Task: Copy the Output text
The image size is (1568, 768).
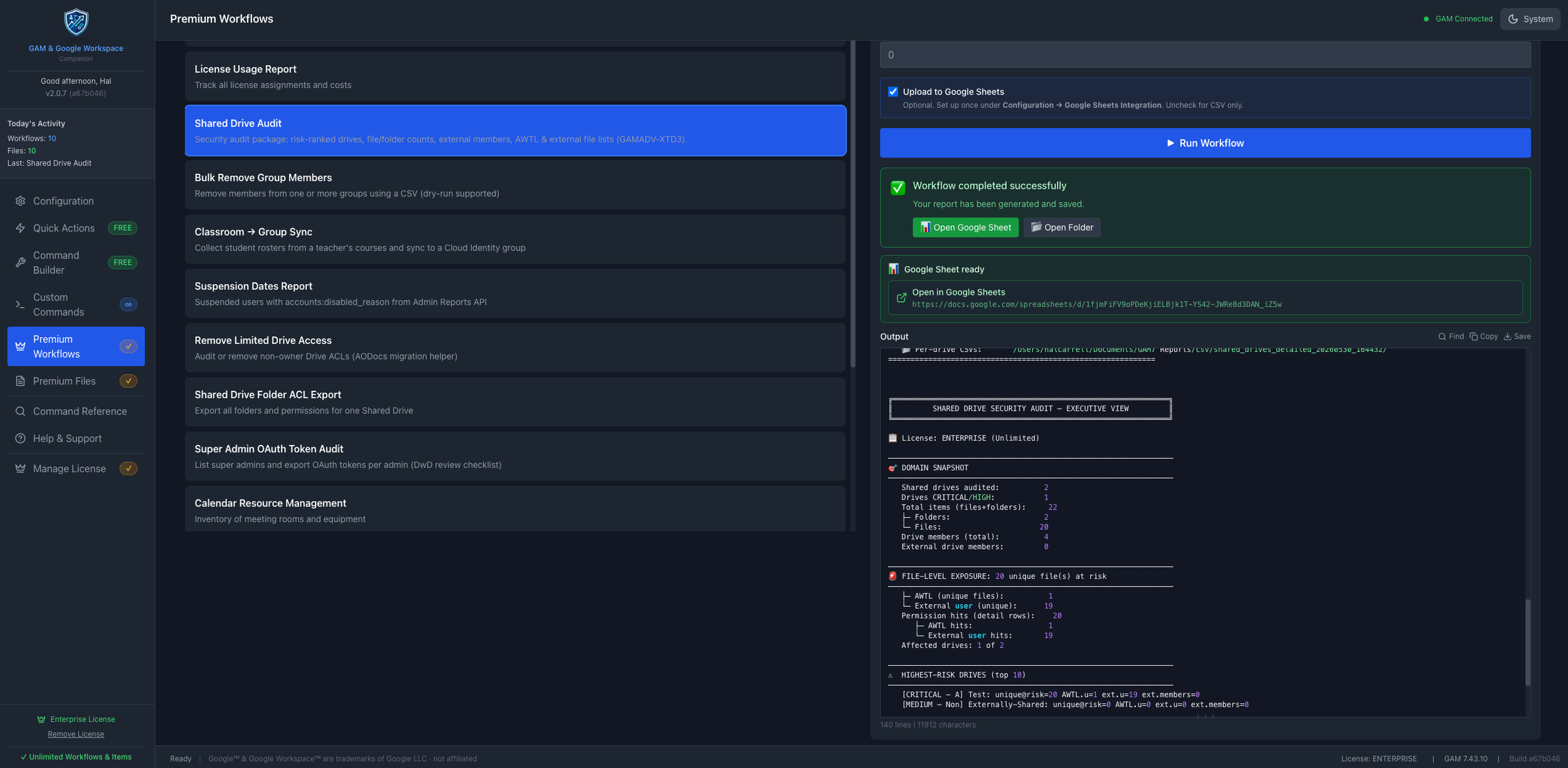Action: point(1483,336)
